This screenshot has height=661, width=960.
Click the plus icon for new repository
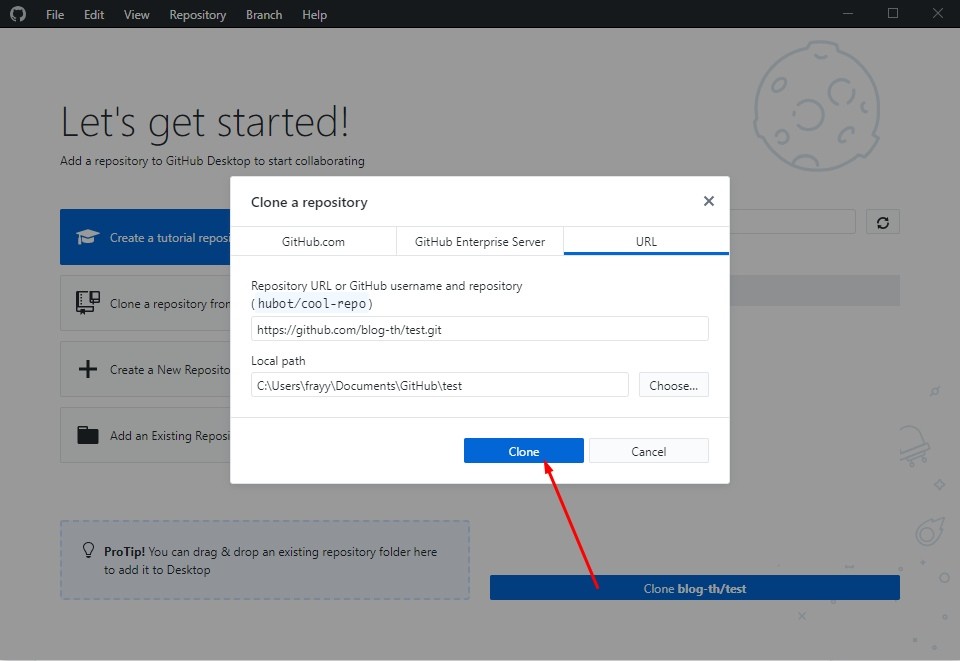point(88,368)
